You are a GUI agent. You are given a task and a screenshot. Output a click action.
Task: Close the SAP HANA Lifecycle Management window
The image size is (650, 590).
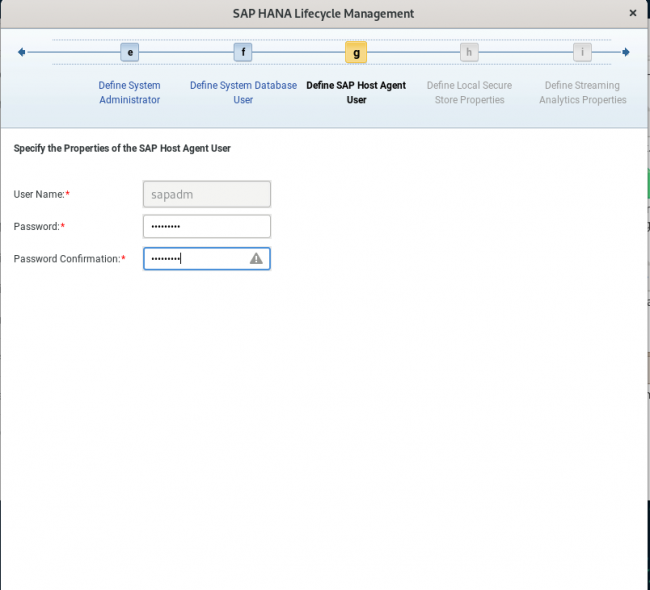pyautogui.click(x=633, y=13)
